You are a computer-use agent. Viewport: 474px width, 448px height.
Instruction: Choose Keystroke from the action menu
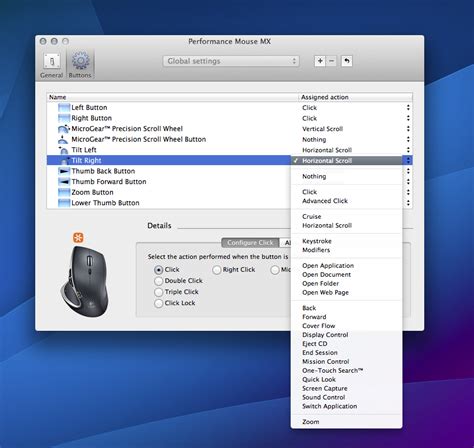coord(347,241)
